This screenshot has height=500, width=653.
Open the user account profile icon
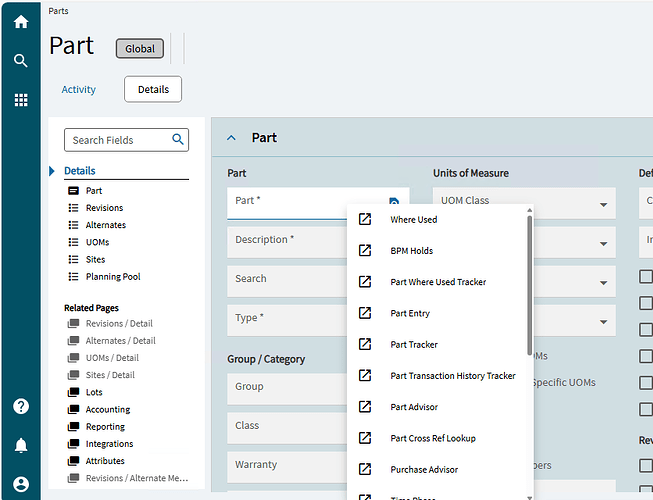click(x=21, y=484)
